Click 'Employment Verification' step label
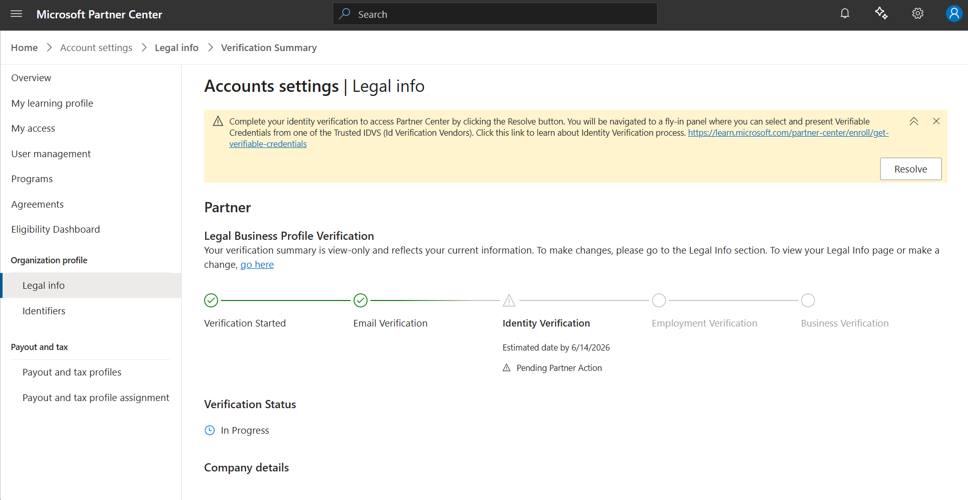968x500 pixels. [x=704, y=323]
